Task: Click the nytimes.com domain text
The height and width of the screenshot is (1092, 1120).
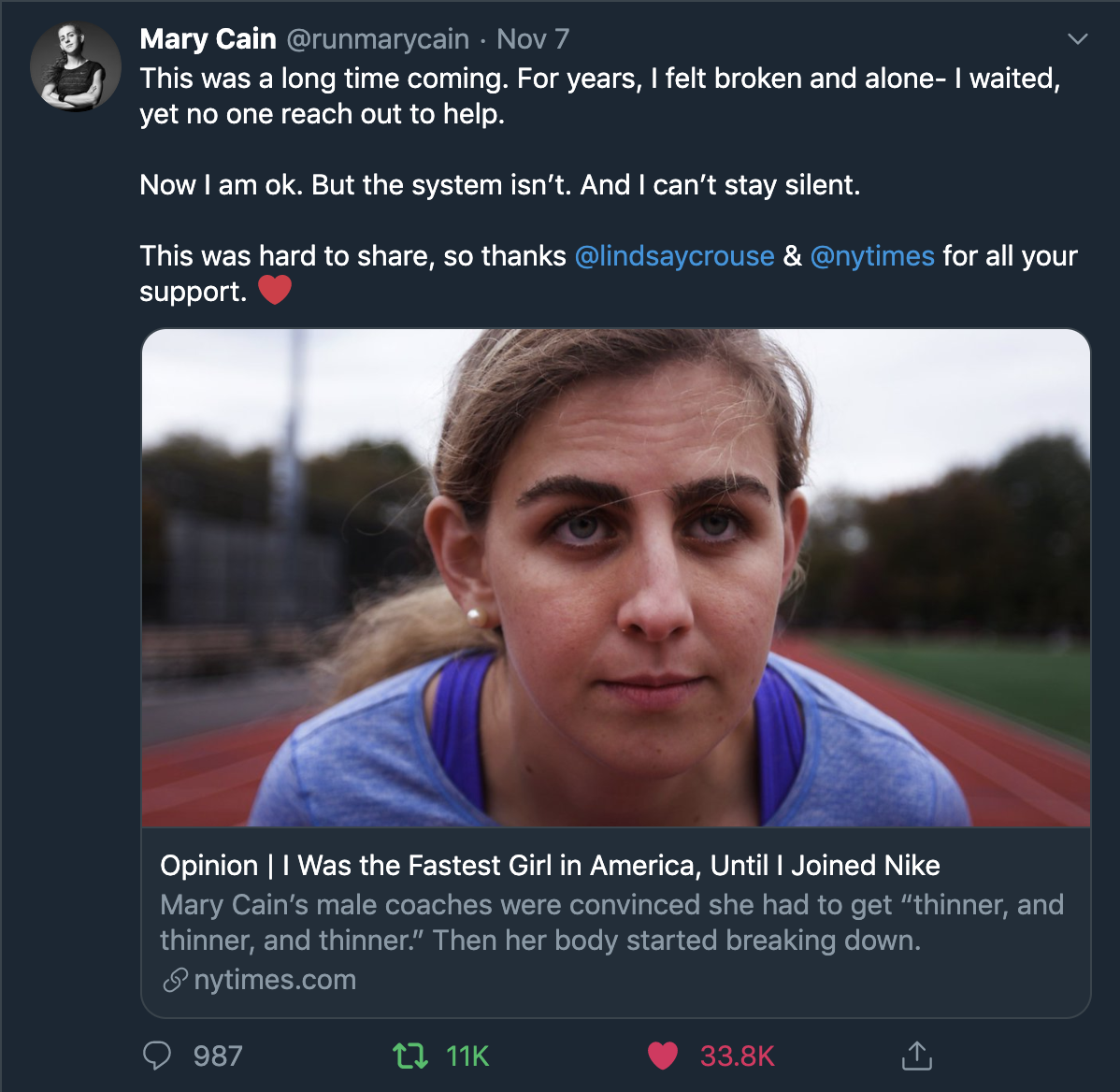Action: 275,980
